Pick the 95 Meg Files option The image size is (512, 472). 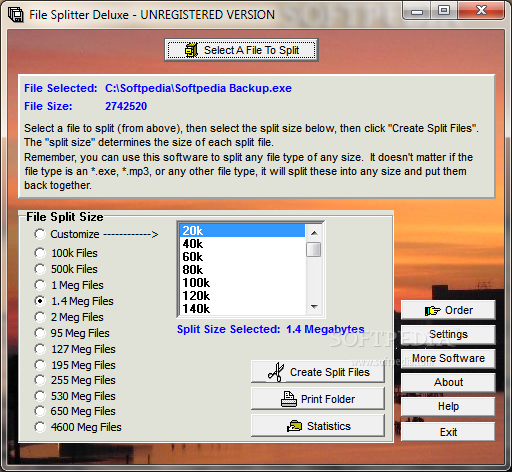40,333
